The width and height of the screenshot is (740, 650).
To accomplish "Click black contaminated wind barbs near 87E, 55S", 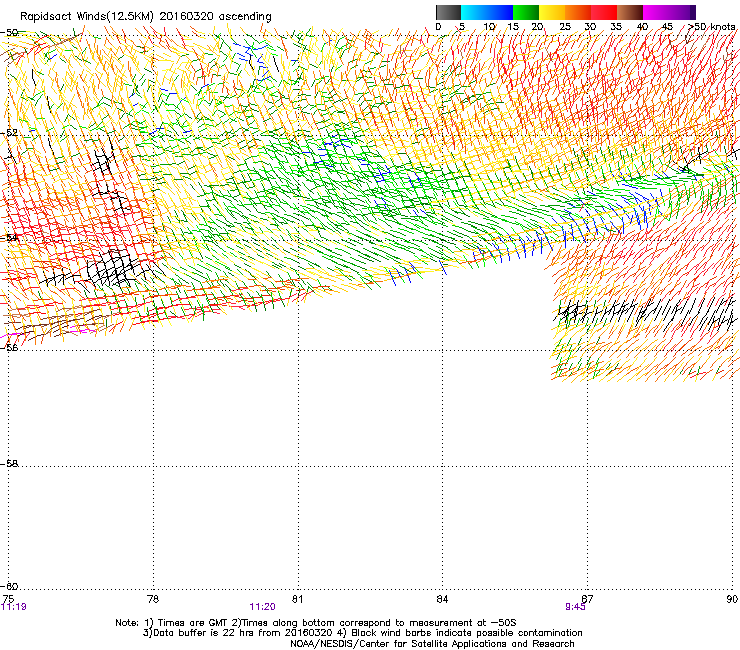I will pyautogui.click(x=644, y=314).
